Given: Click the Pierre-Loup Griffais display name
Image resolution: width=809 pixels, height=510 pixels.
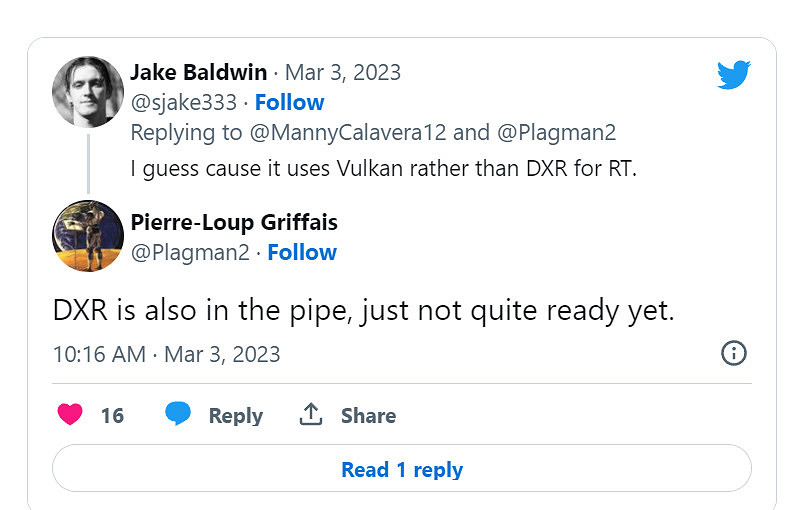Looking at the screenshot, I should (x=234, y=222).
